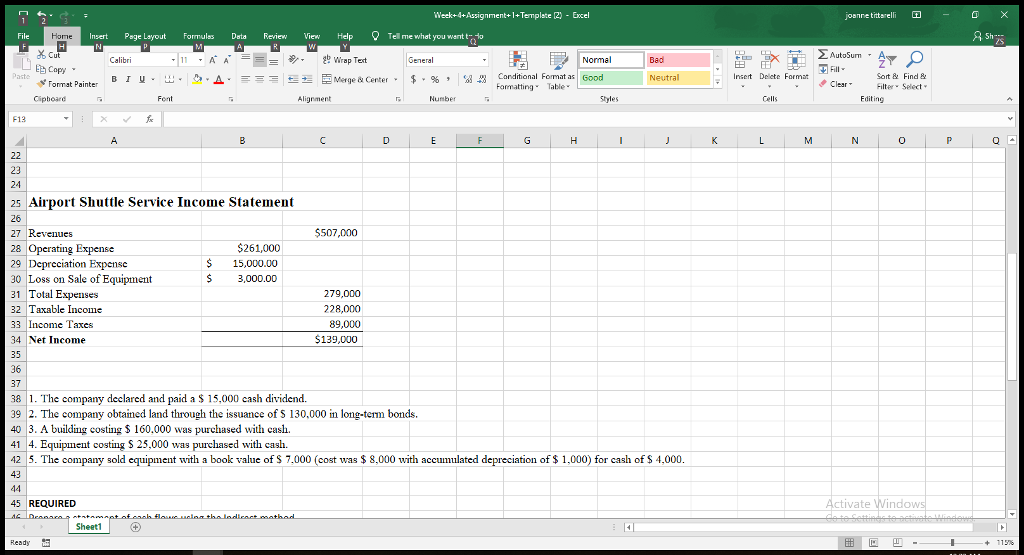The image size is (1024, 555).
Task: Toggle underline formatting
Action: pyautogui.click(x=141, y=79)
